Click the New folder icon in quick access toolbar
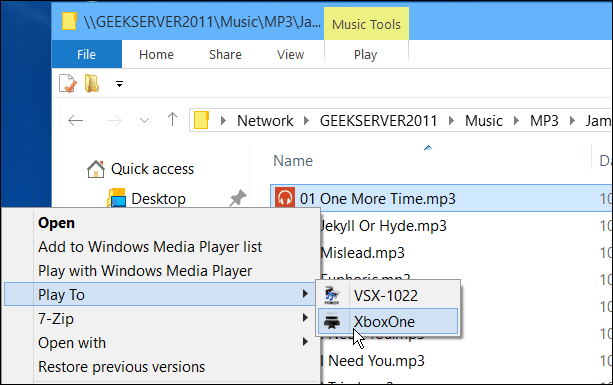 (92, 83)
